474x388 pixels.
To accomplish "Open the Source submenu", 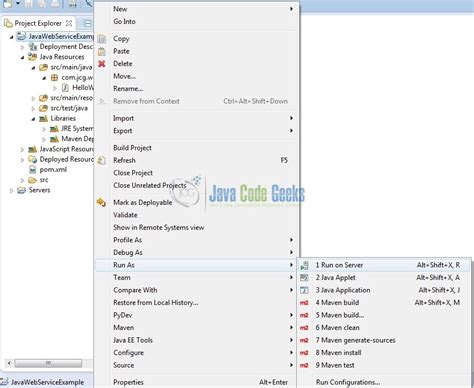I will 197,365.
